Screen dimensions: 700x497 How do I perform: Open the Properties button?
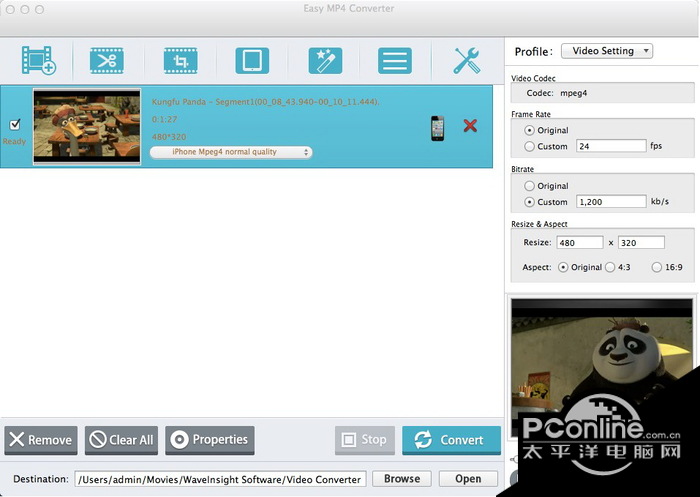point(210,440)
